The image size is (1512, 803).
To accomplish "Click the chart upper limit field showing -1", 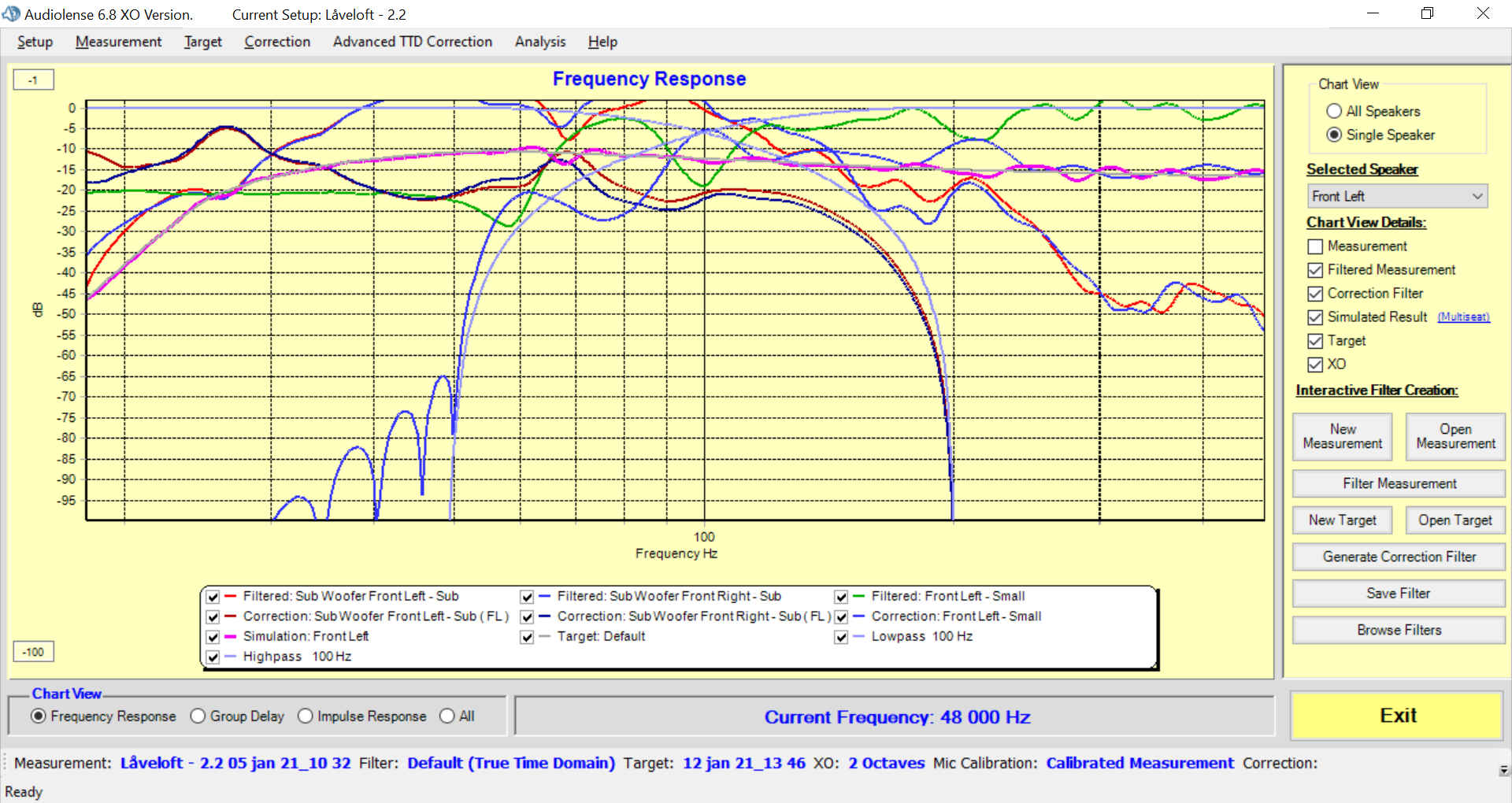I will (x=33, y=80).
